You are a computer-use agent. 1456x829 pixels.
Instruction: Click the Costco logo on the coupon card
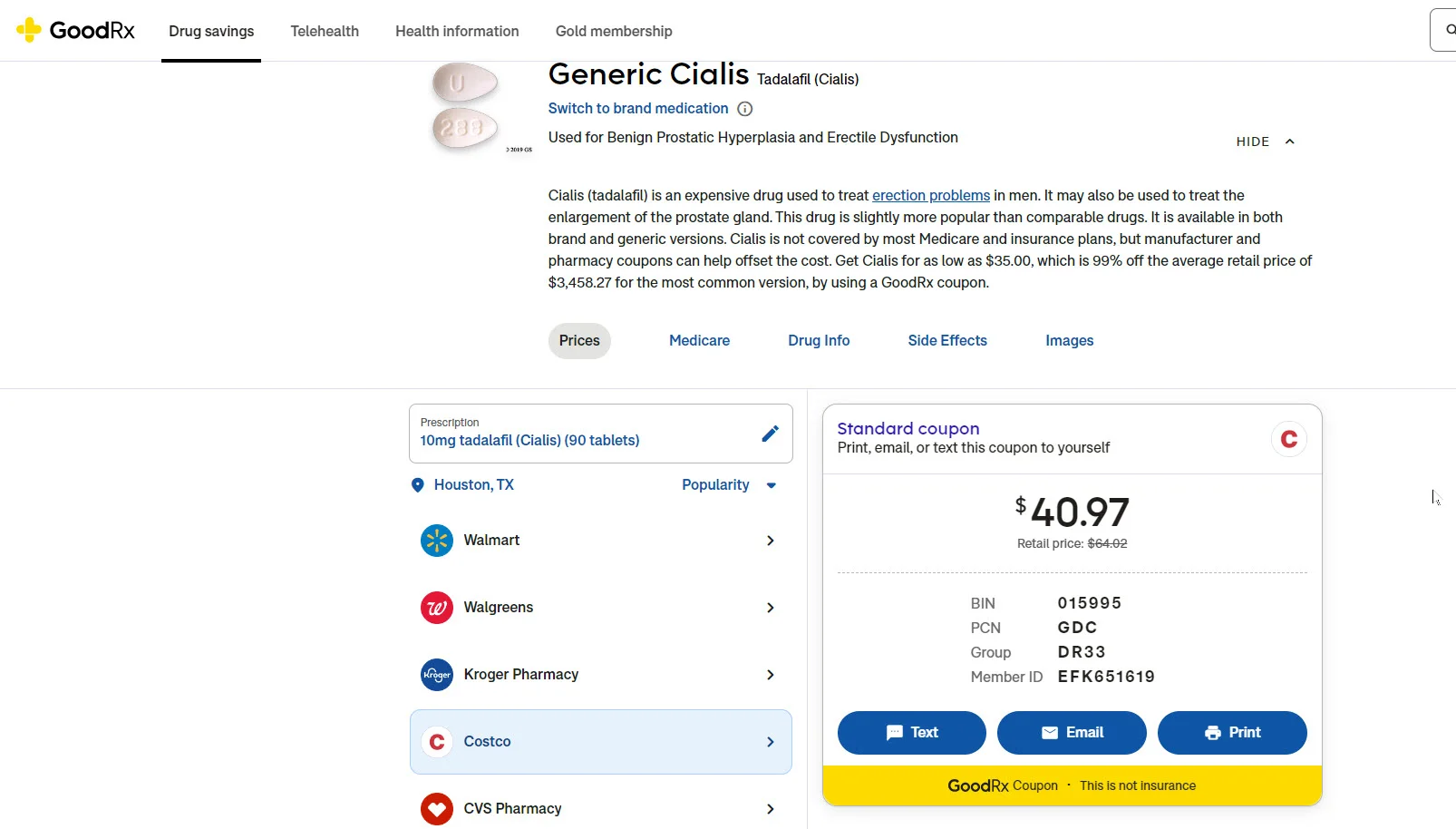click(1288, 439)
